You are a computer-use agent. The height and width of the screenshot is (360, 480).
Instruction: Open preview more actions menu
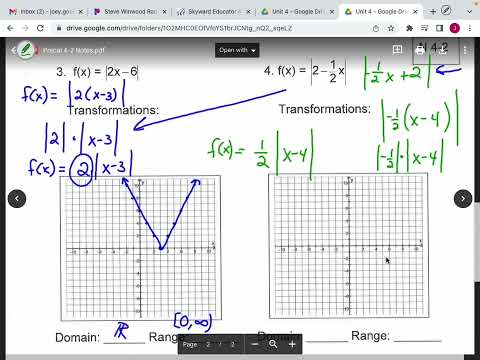coord(465,50)
